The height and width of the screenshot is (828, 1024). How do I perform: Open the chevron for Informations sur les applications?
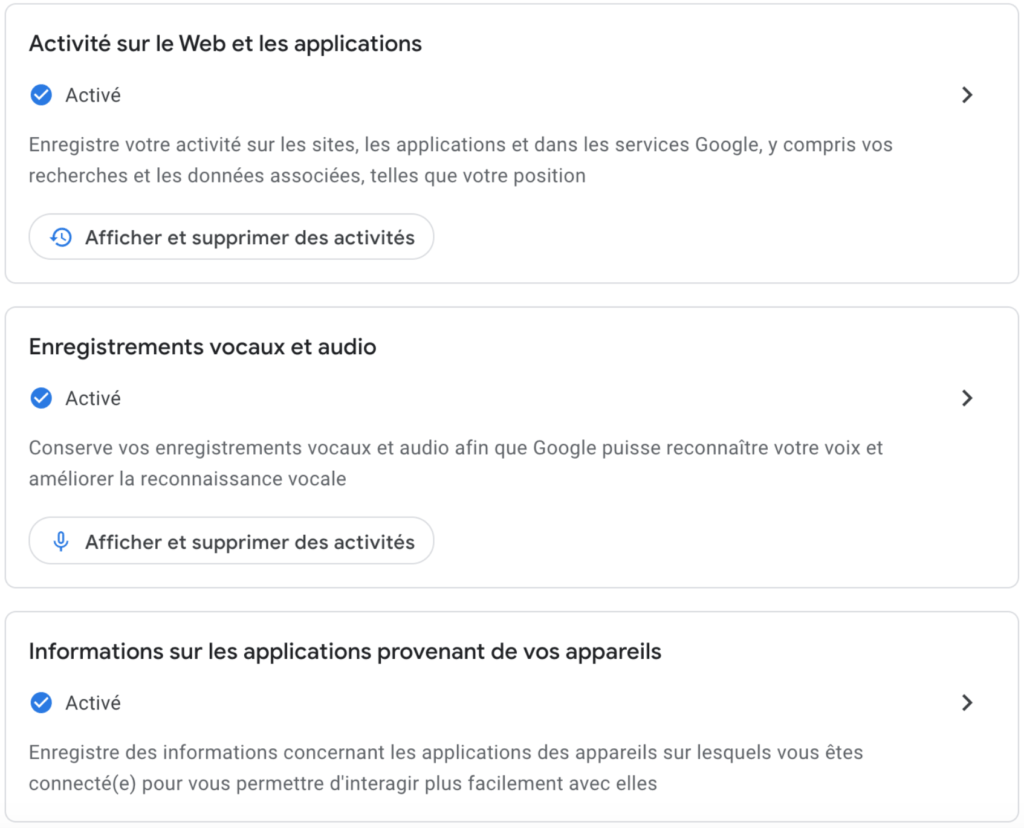[x=966, y=703]
